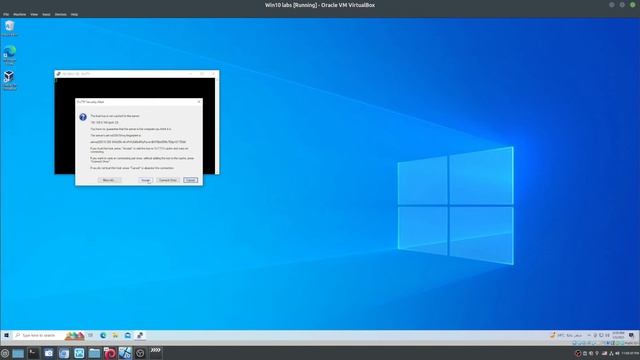Click the host panel clock

pos(630,353)
